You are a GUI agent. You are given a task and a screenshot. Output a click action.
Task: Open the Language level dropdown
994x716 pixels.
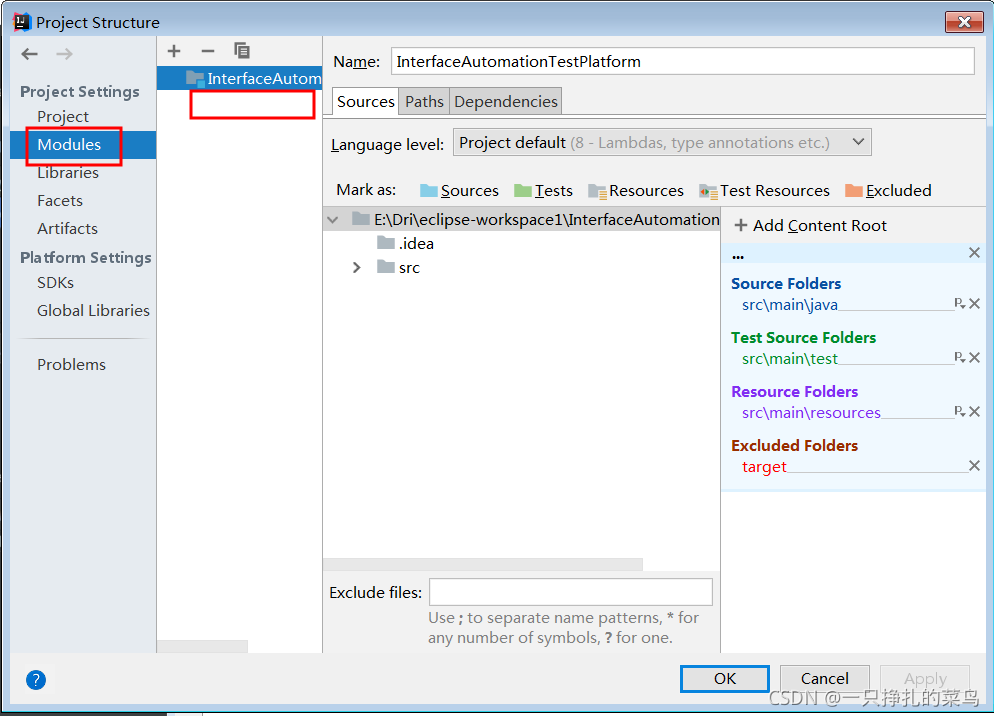[x=662, y=143]
